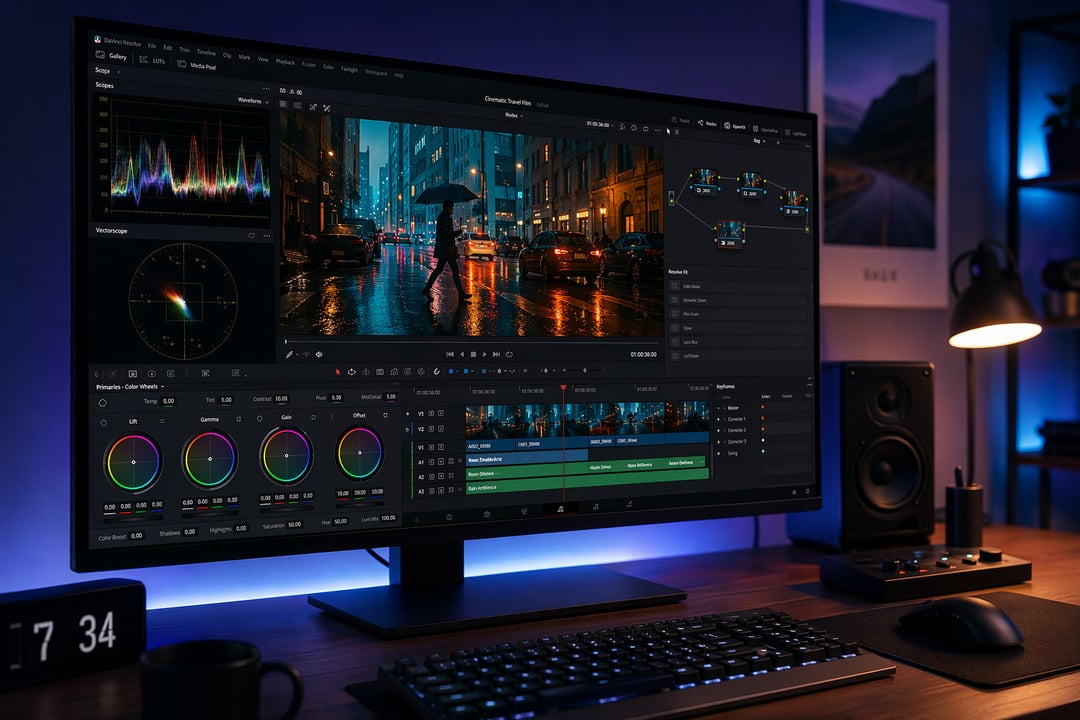Open the Playback menu
The height and width of the screenshot is (720, 1080).
point(284,62)
